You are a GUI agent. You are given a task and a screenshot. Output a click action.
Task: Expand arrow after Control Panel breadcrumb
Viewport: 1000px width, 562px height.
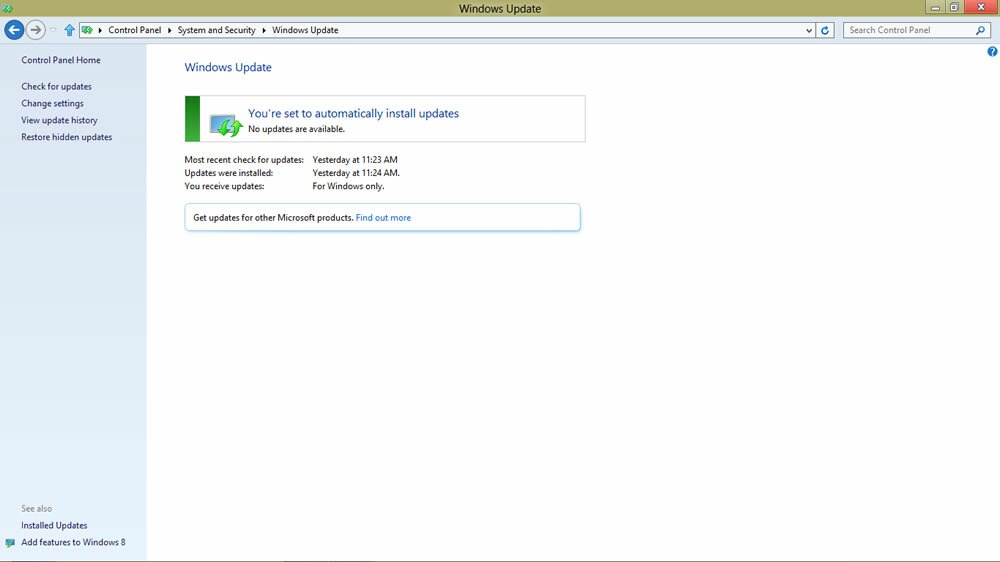(x=170, y=30)
